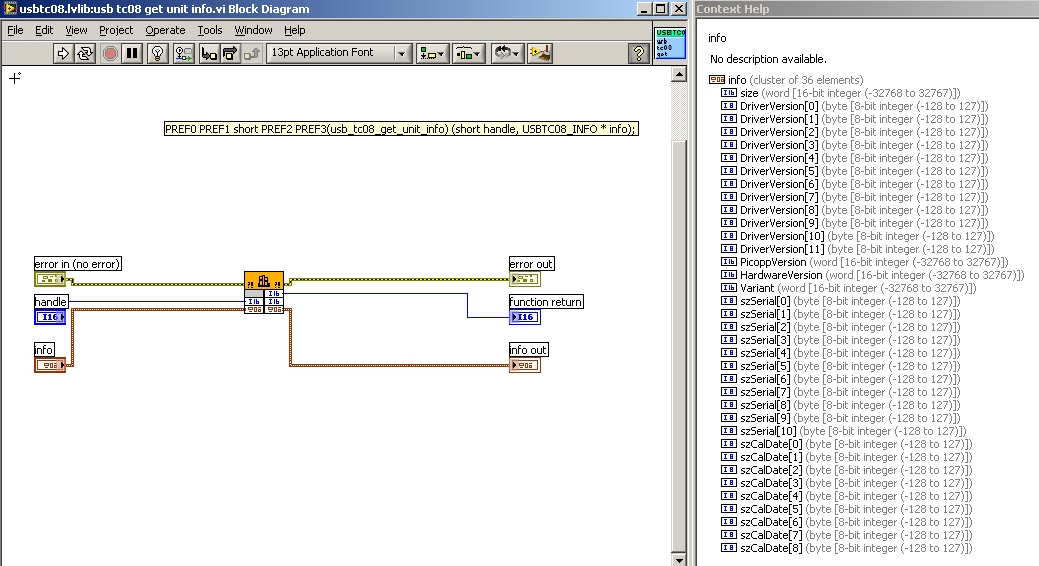Click the VI icon in top-right corner
1039x566 pixels.
point(668,44)
